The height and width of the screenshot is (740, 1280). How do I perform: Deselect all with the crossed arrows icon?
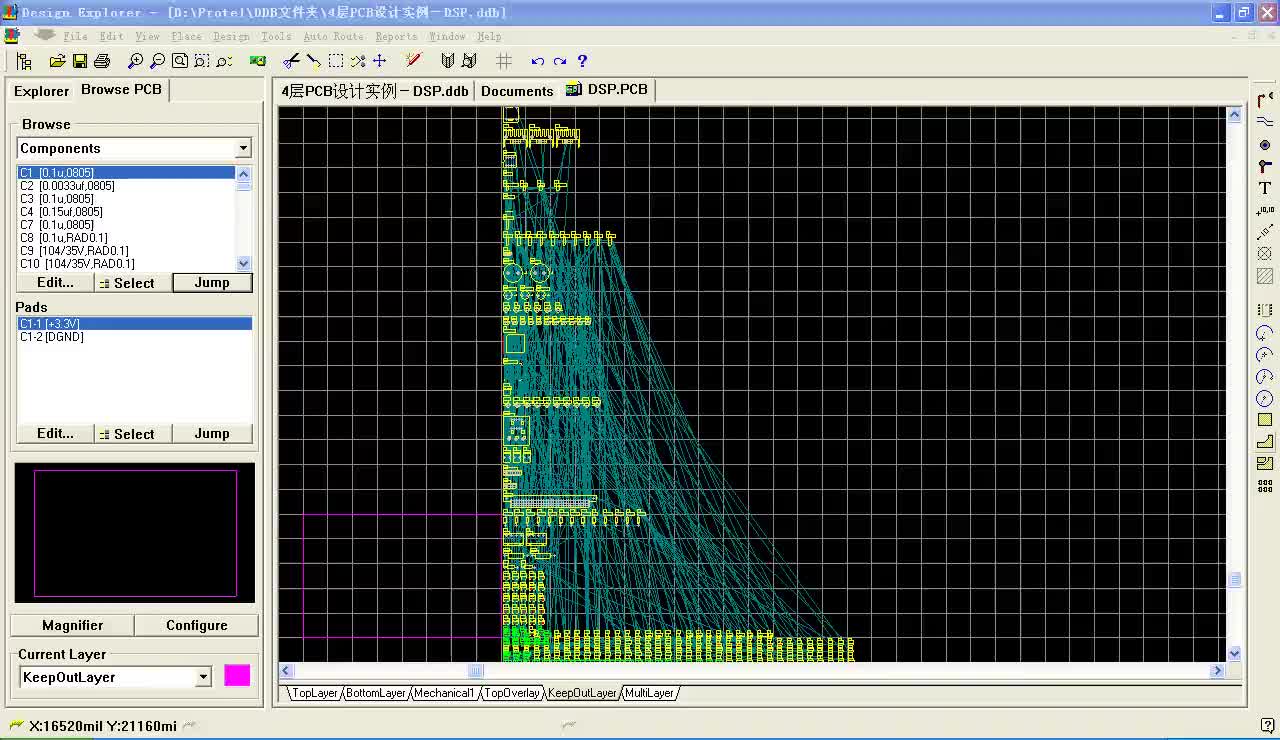pos(358,61)
